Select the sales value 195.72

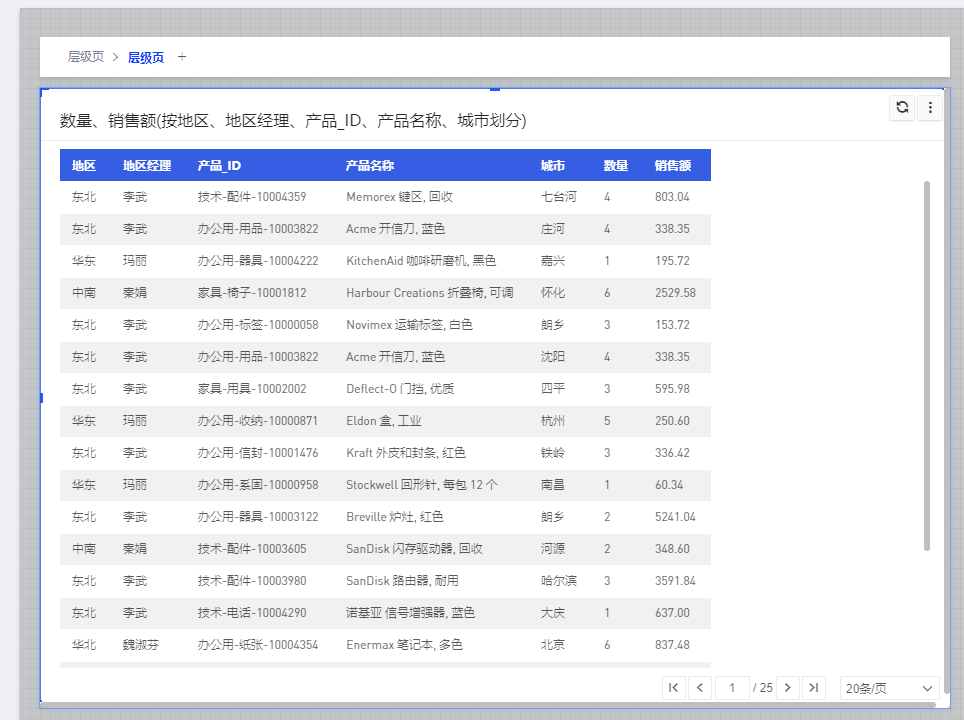(672, 261)
